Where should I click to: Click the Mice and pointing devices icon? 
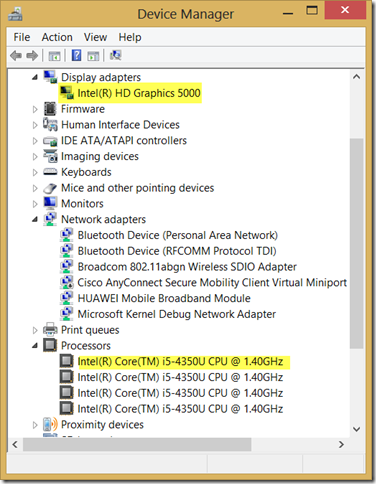point(50,188)
